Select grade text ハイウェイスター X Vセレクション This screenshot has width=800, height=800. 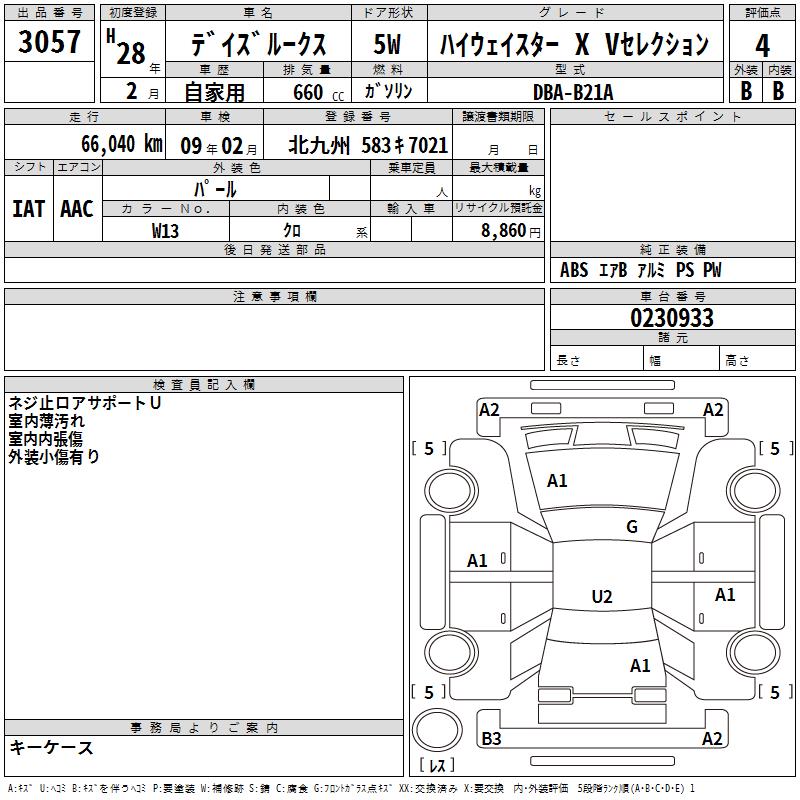pyautogui.click(x=574, y=44)
